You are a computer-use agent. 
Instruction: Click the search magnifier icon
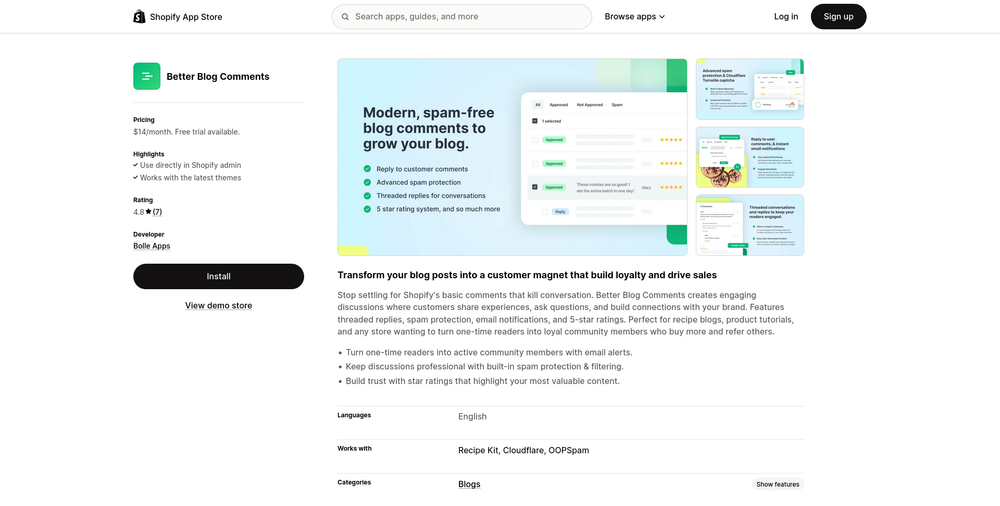click(x=345, y=17)
